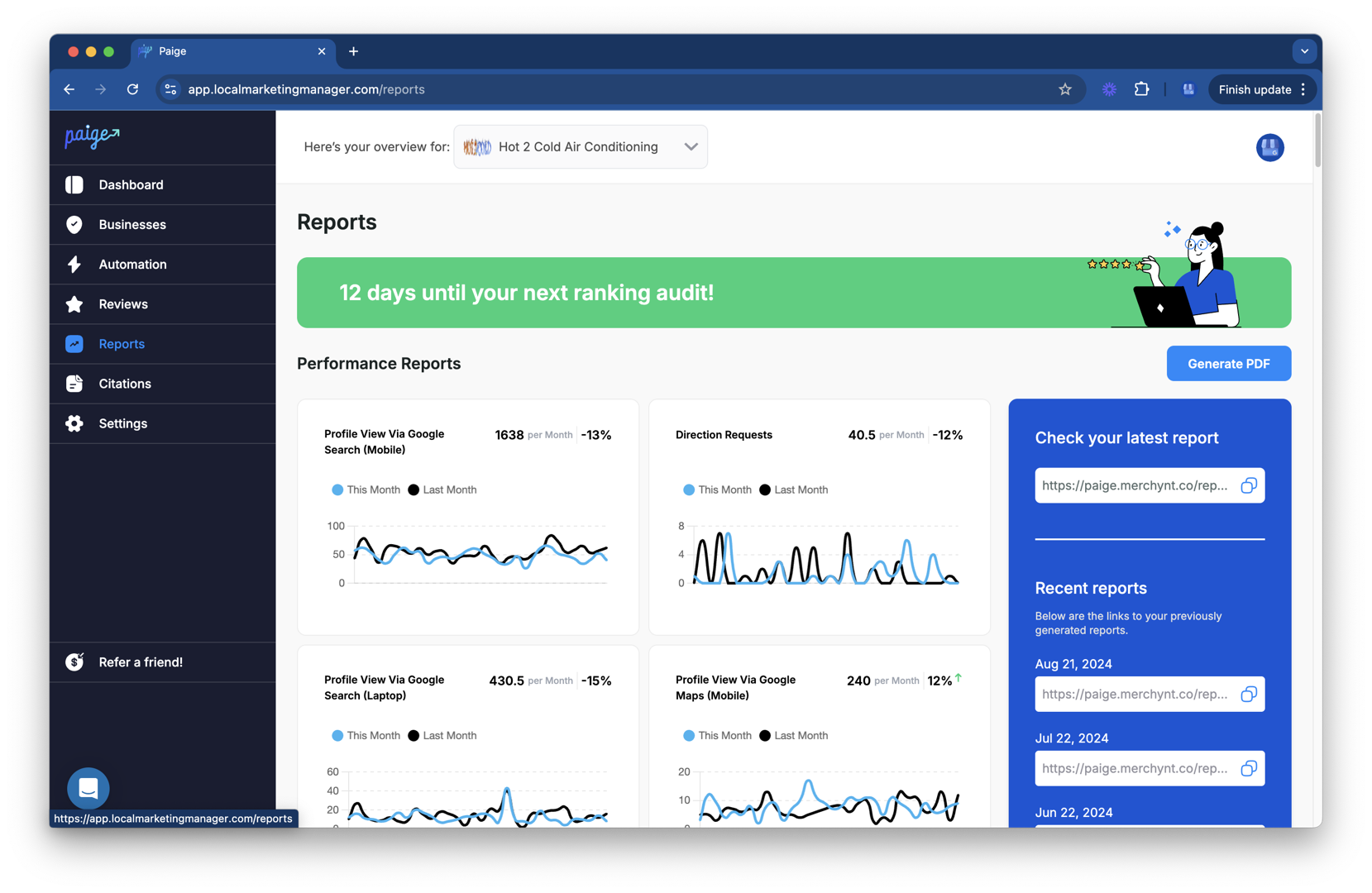This screenshot has width=1372, height=893.
Task: Click the Refer a friend link
Action: (141, 661)
